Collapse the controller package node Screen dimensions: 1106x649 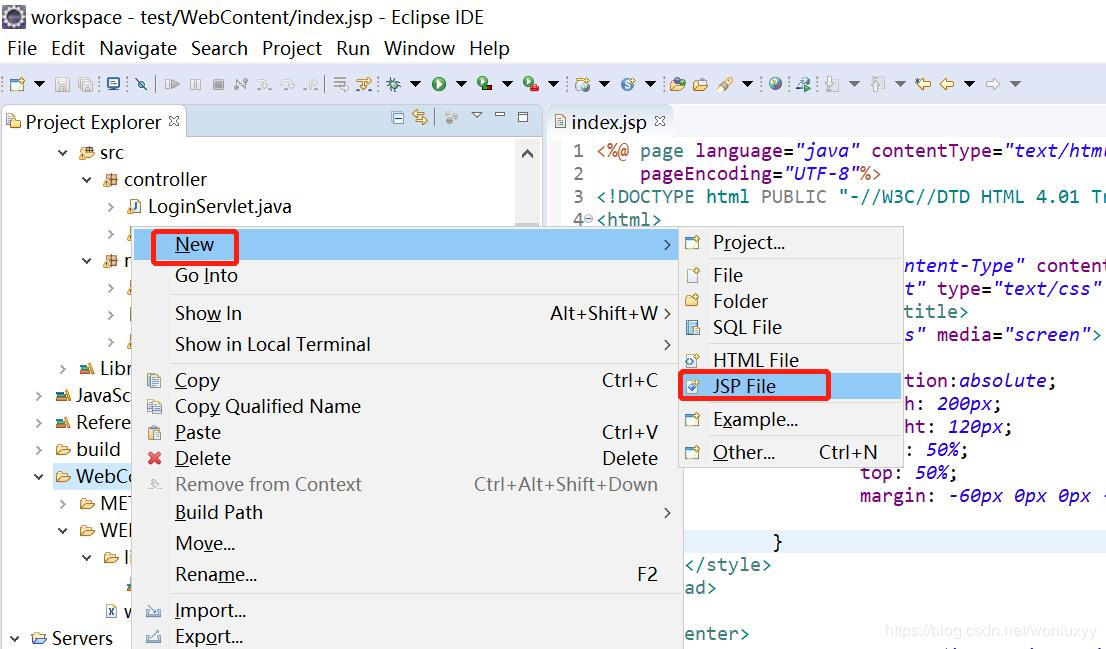coord(87,180)
